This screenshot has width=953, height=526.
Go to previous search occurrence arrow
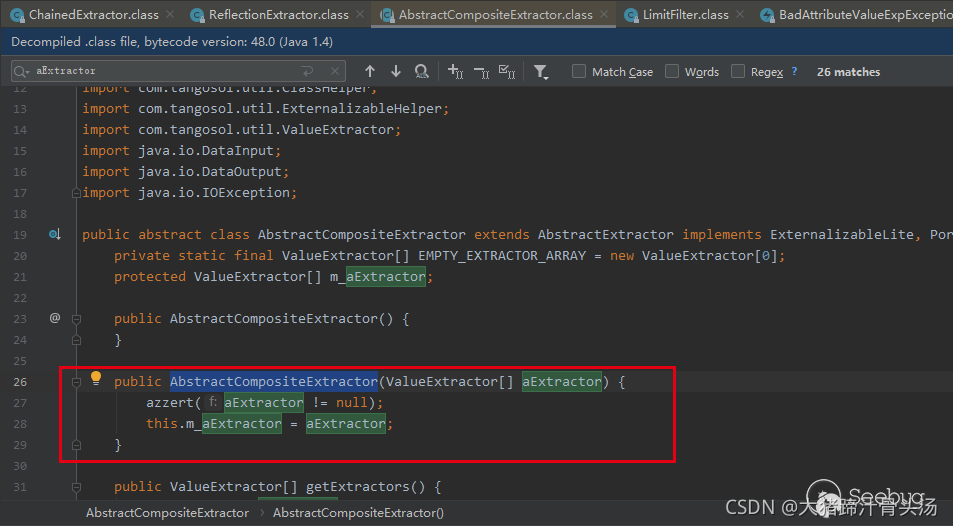click(370, 71)
